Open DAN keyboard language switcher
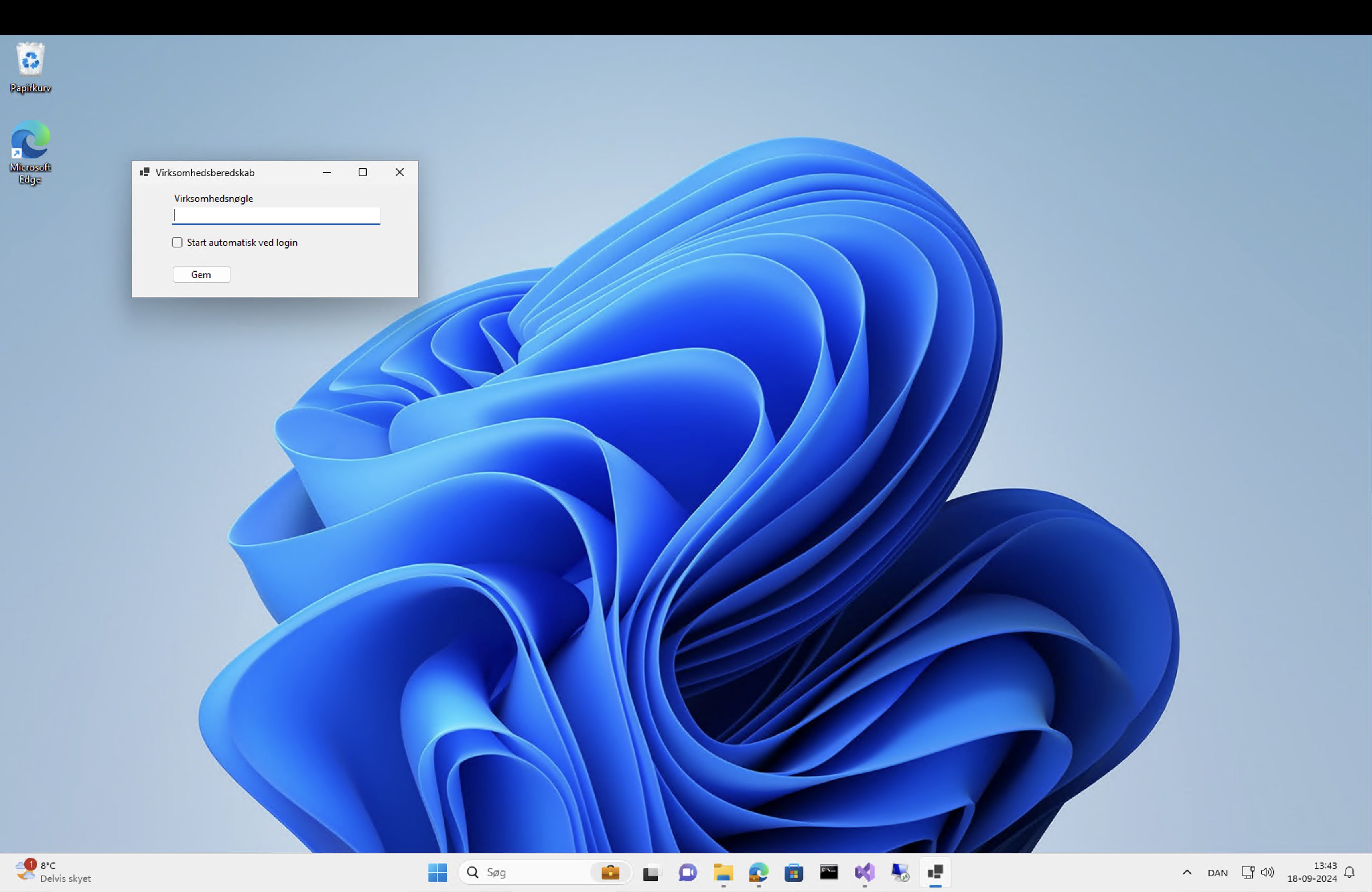Image resolution: width=1372 pixels, height=892 pixels. point(1217,873)
